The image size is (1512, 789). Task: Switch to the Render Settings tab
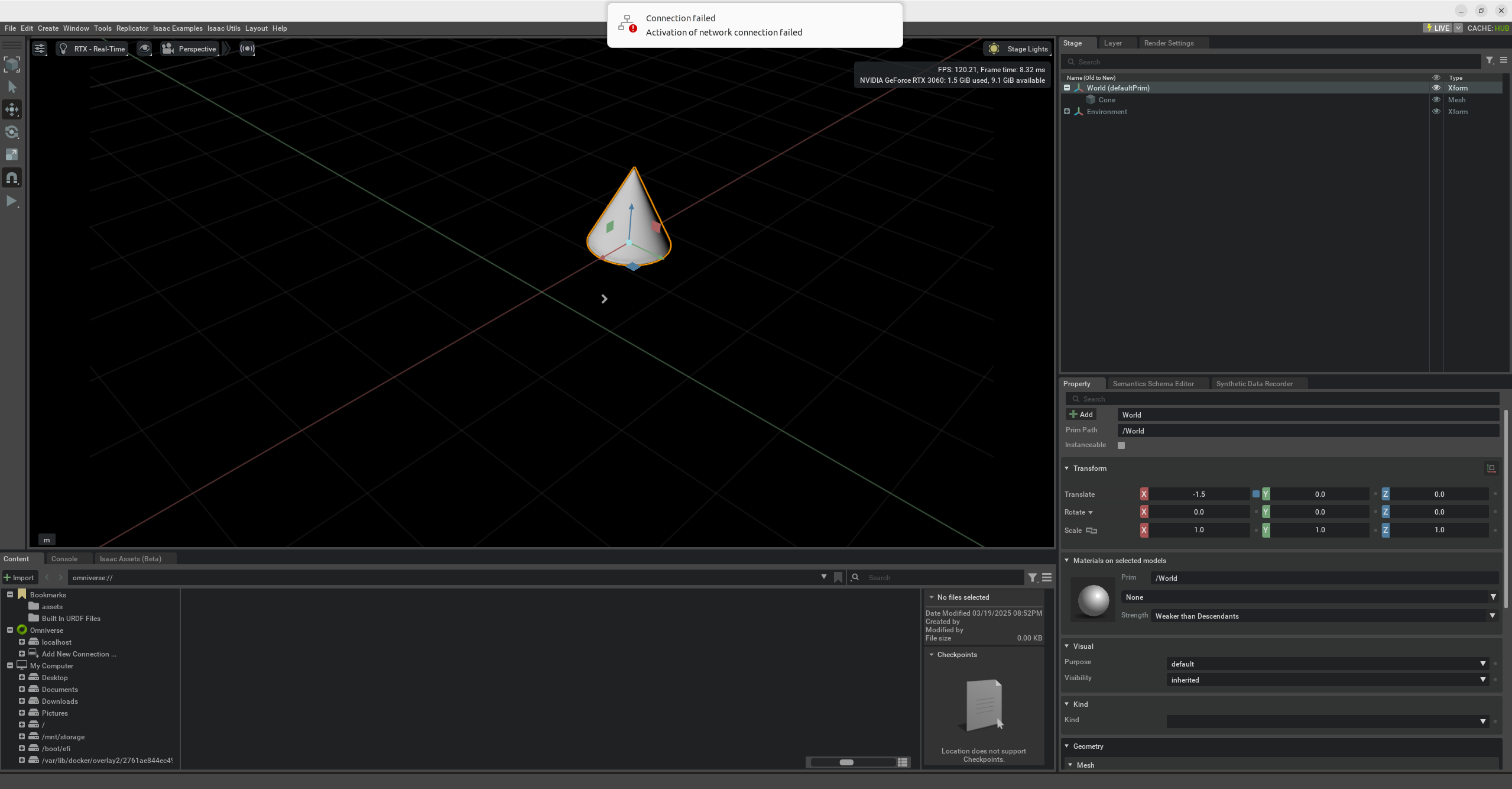[1169, 43]
